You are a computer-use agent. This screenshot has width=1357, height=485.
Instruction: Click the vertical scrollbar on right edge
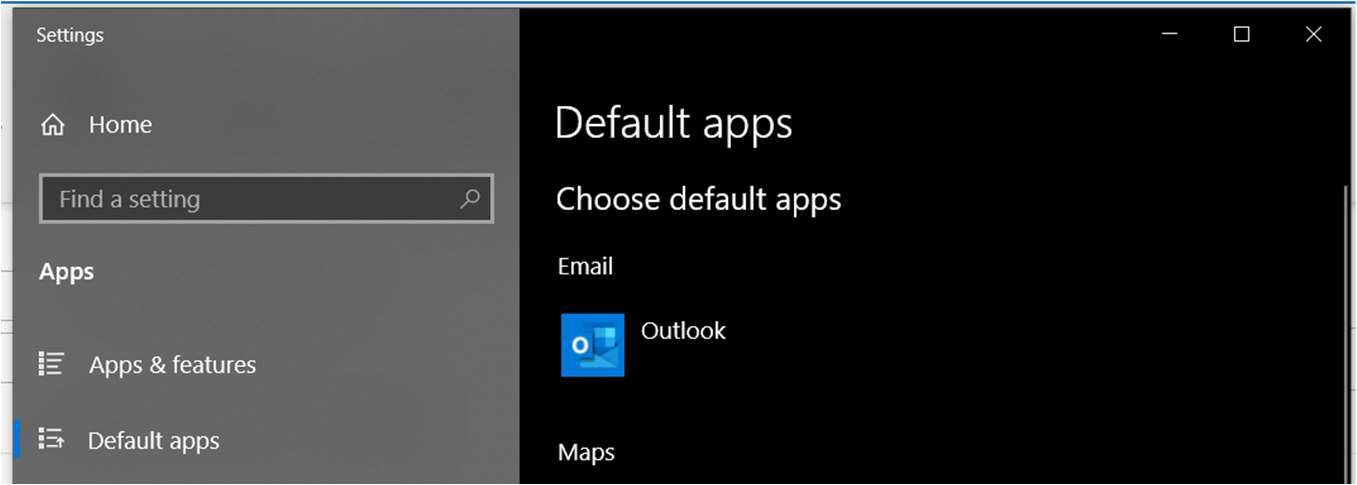coord(1345,330)
